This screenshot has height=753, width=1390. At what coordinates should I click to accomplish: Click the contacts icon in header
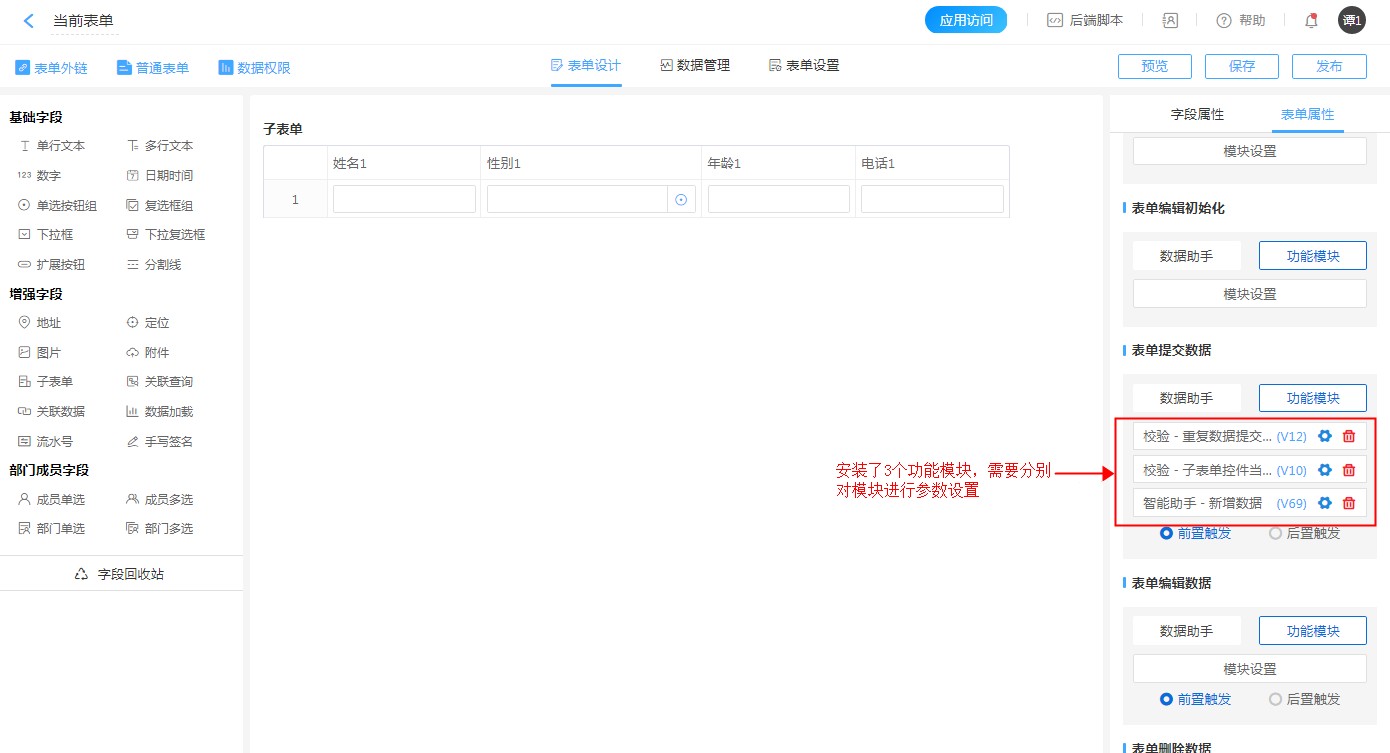1170,20
